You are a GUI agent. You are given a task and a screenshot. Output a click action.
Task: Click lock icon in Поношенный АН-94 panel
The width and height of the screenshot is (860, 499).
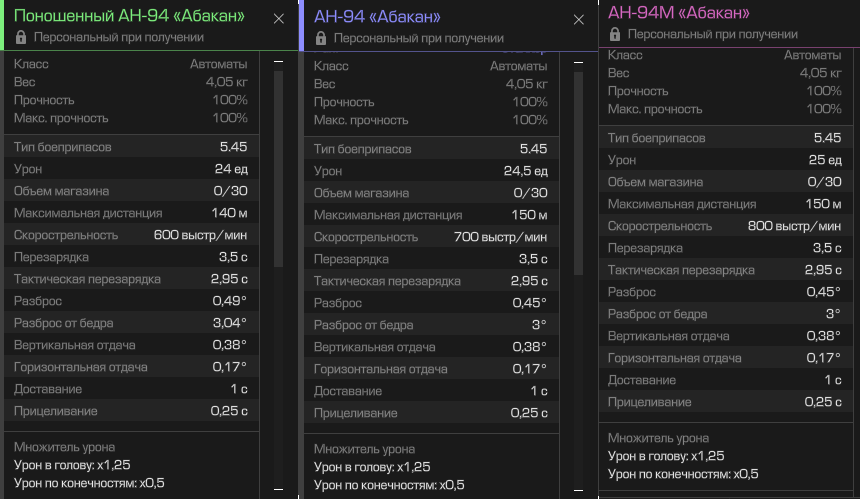point(21,37)
